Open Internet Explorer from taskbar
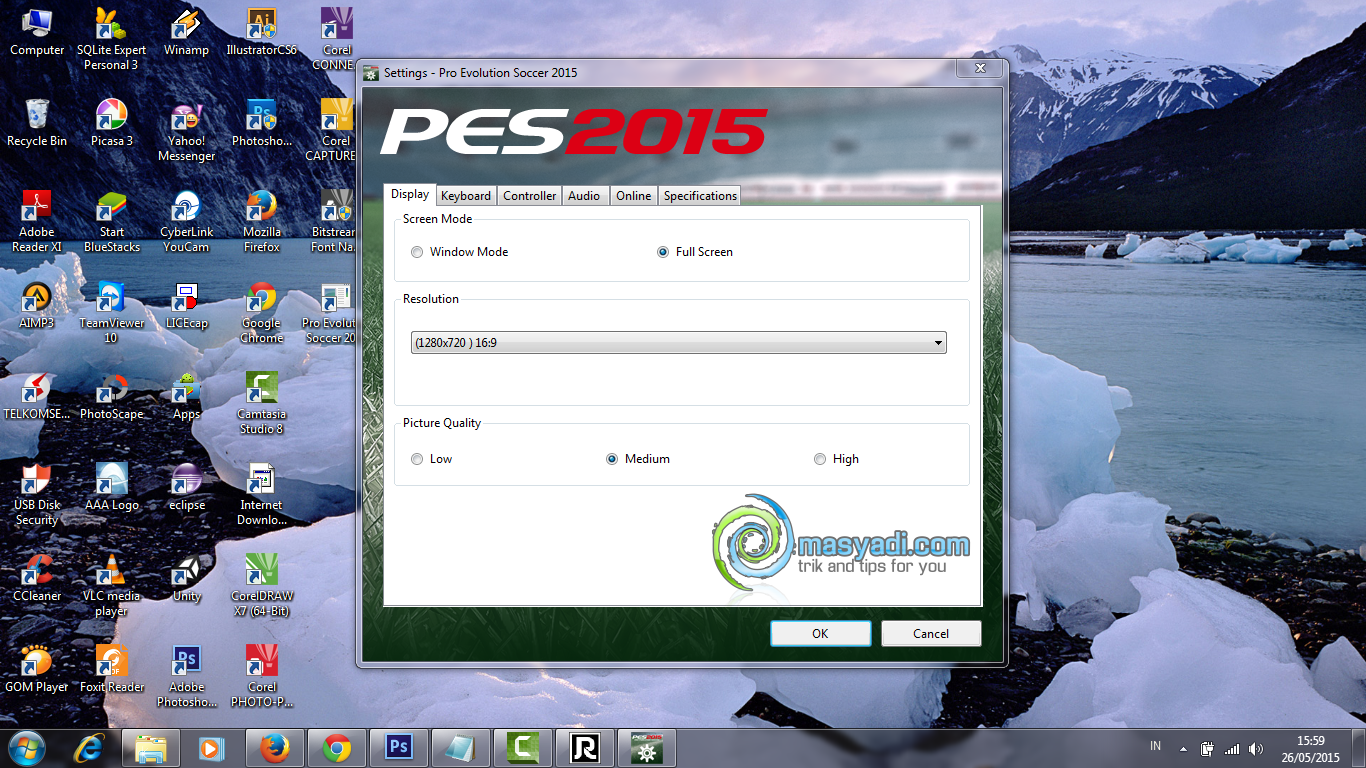The image size is (1366, 768). click(89, 748)
